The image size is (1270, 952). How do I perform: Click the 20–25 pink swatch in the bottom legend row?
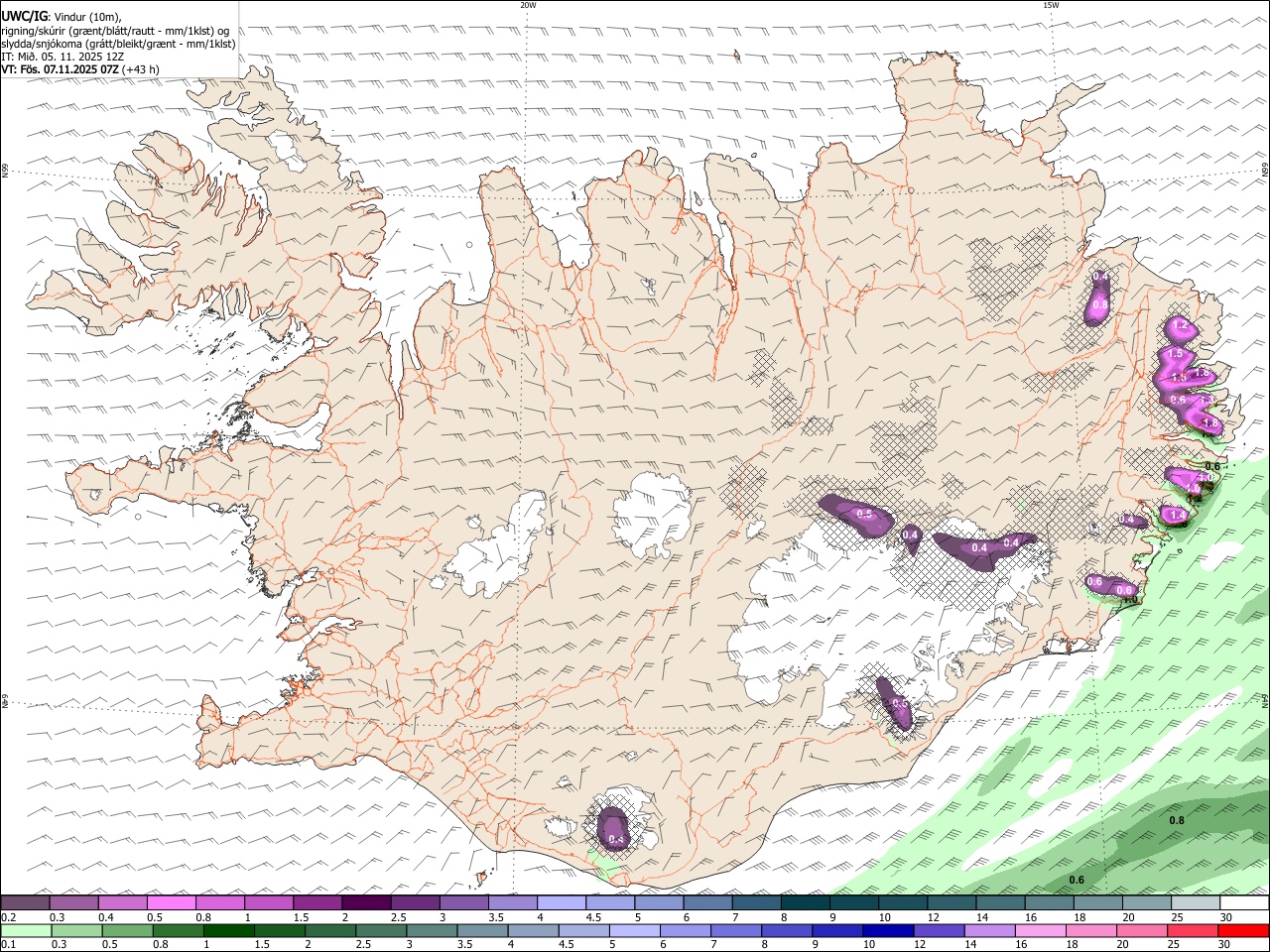pos(1140,930)
